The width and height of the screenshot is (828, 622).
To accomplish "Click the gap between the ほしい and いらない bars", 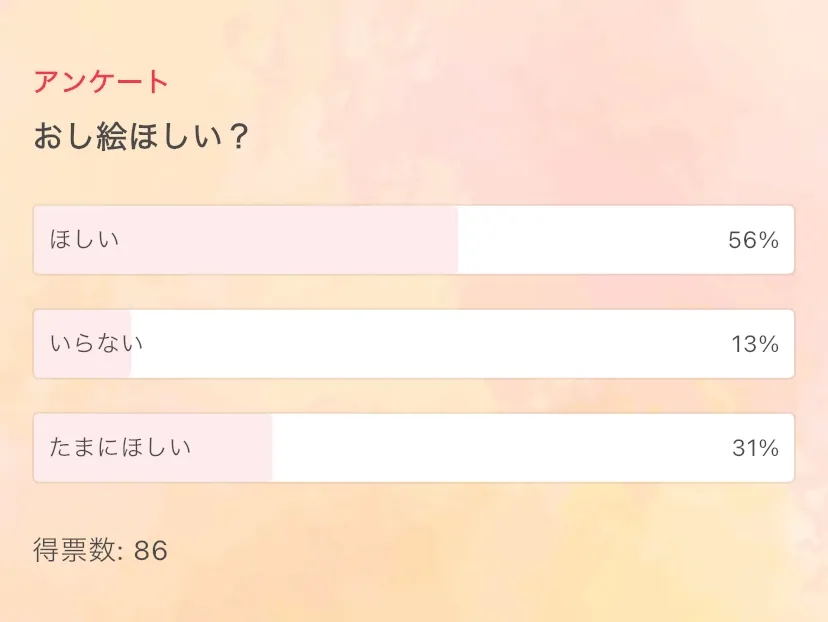I will pos(414,292).
